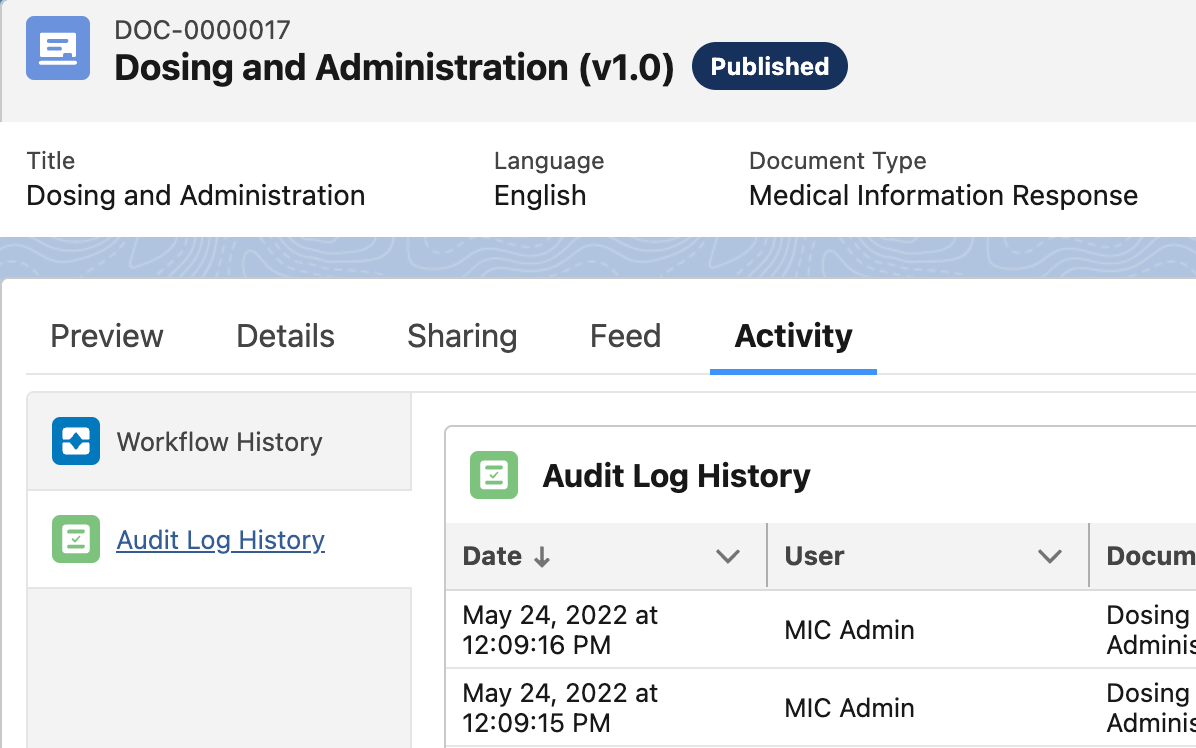Click the Activity tab

tap(793, 336)
